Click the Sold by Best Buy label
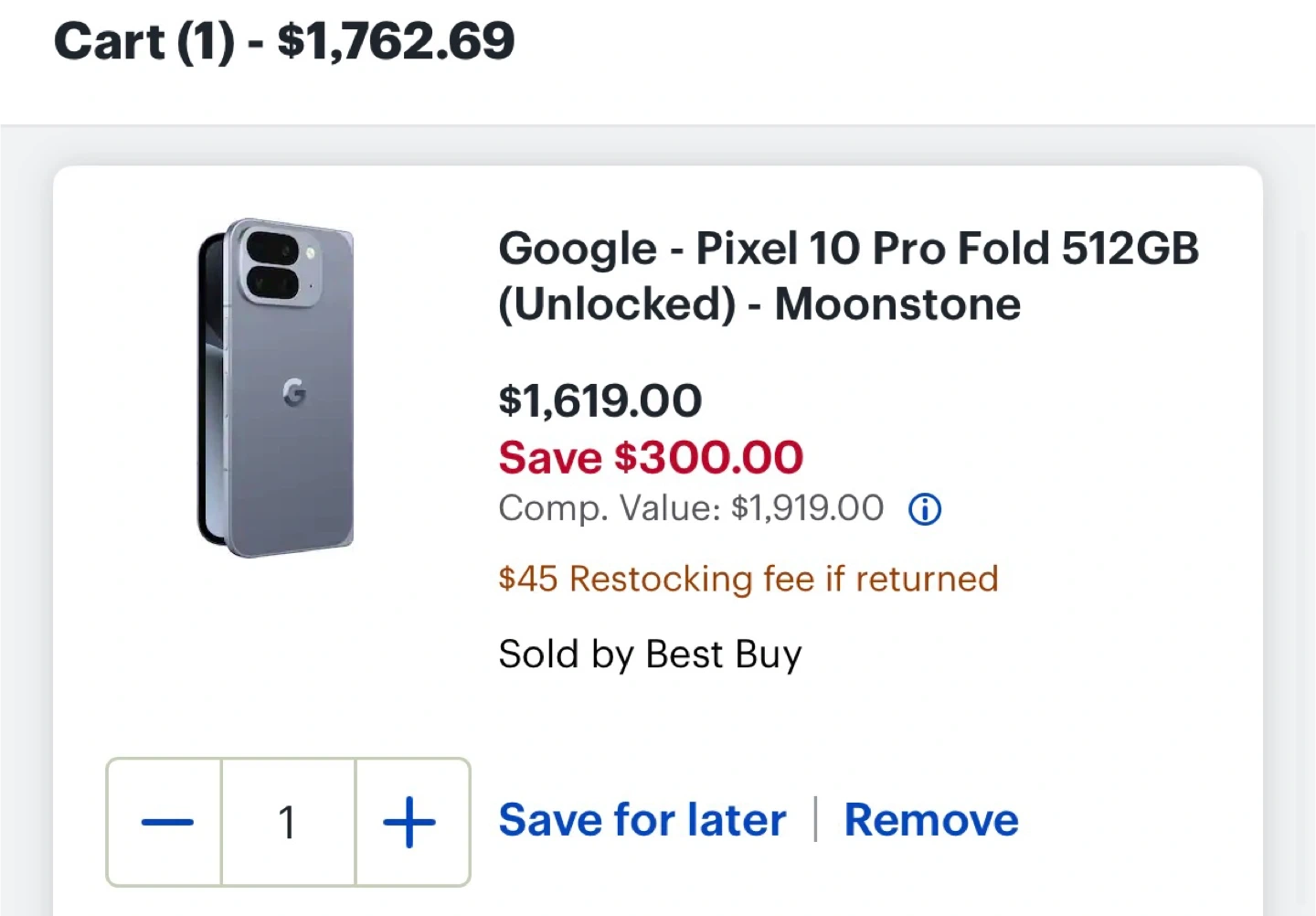The image size is (1316, 916). tap(650, 655)
